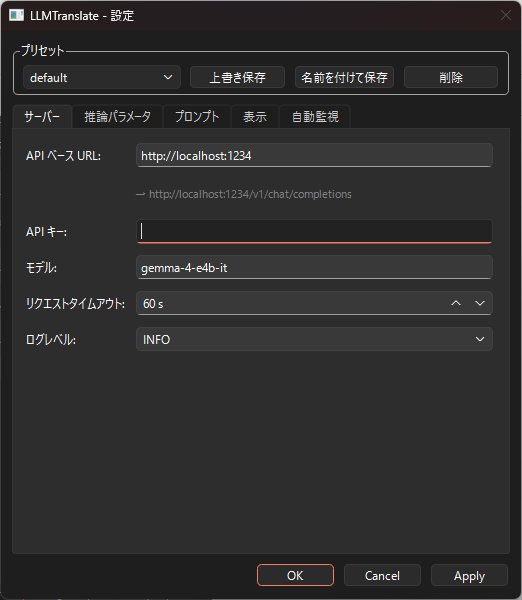
Task: Switch to the サーバー tab
Action: click(x=42, y=116)
